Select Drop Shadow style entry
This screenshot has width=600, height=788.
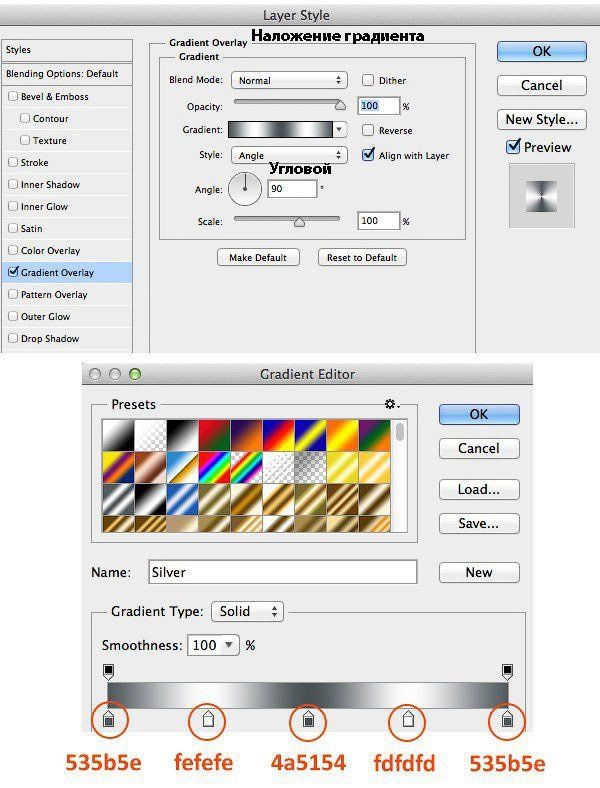coord(67,339)
